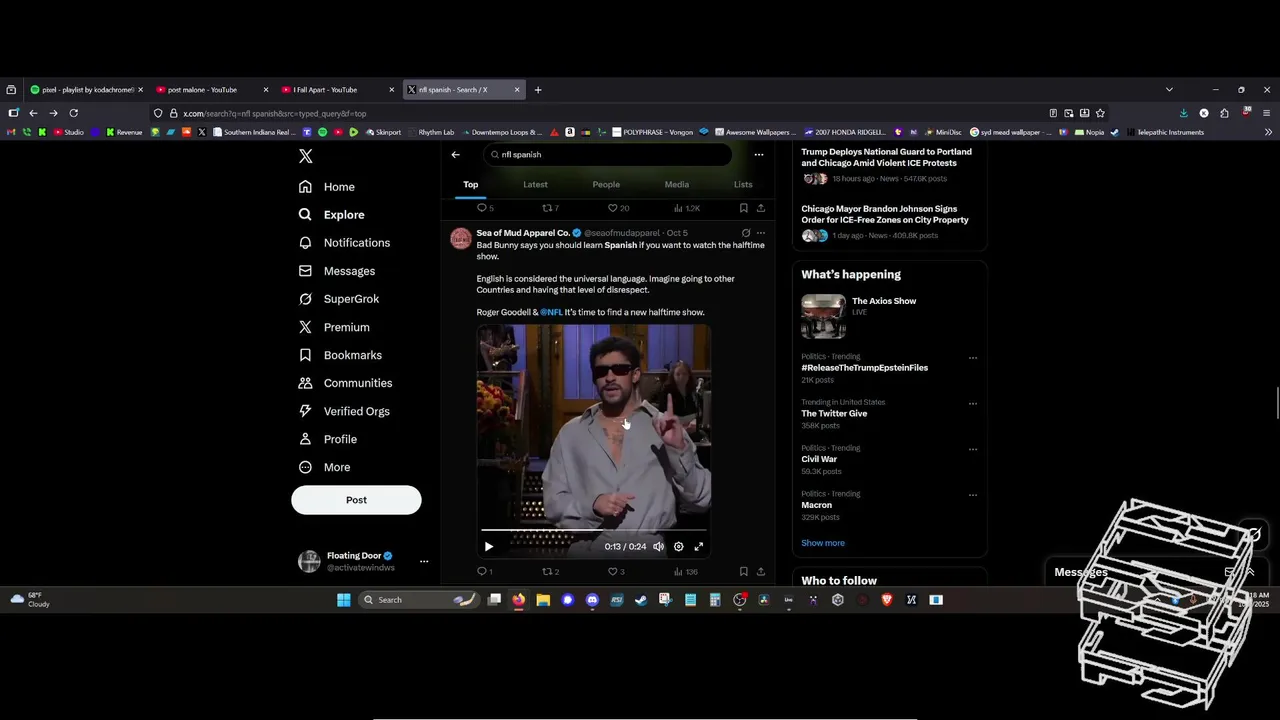1280x720 pixels.
Task: Click the Post button
Action: coord(356,500)
